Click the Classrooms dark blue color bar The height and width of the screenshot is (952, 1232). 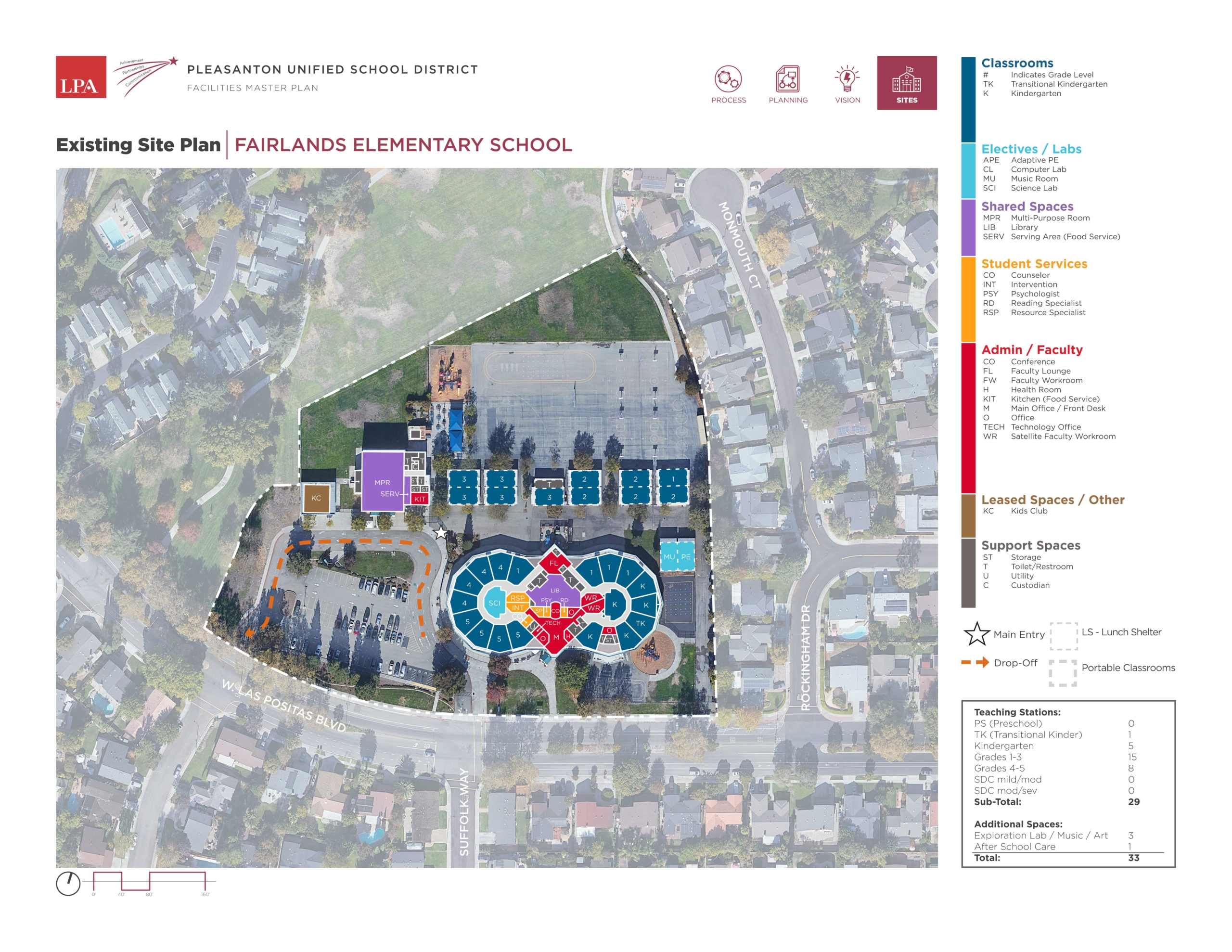point(968,99)
